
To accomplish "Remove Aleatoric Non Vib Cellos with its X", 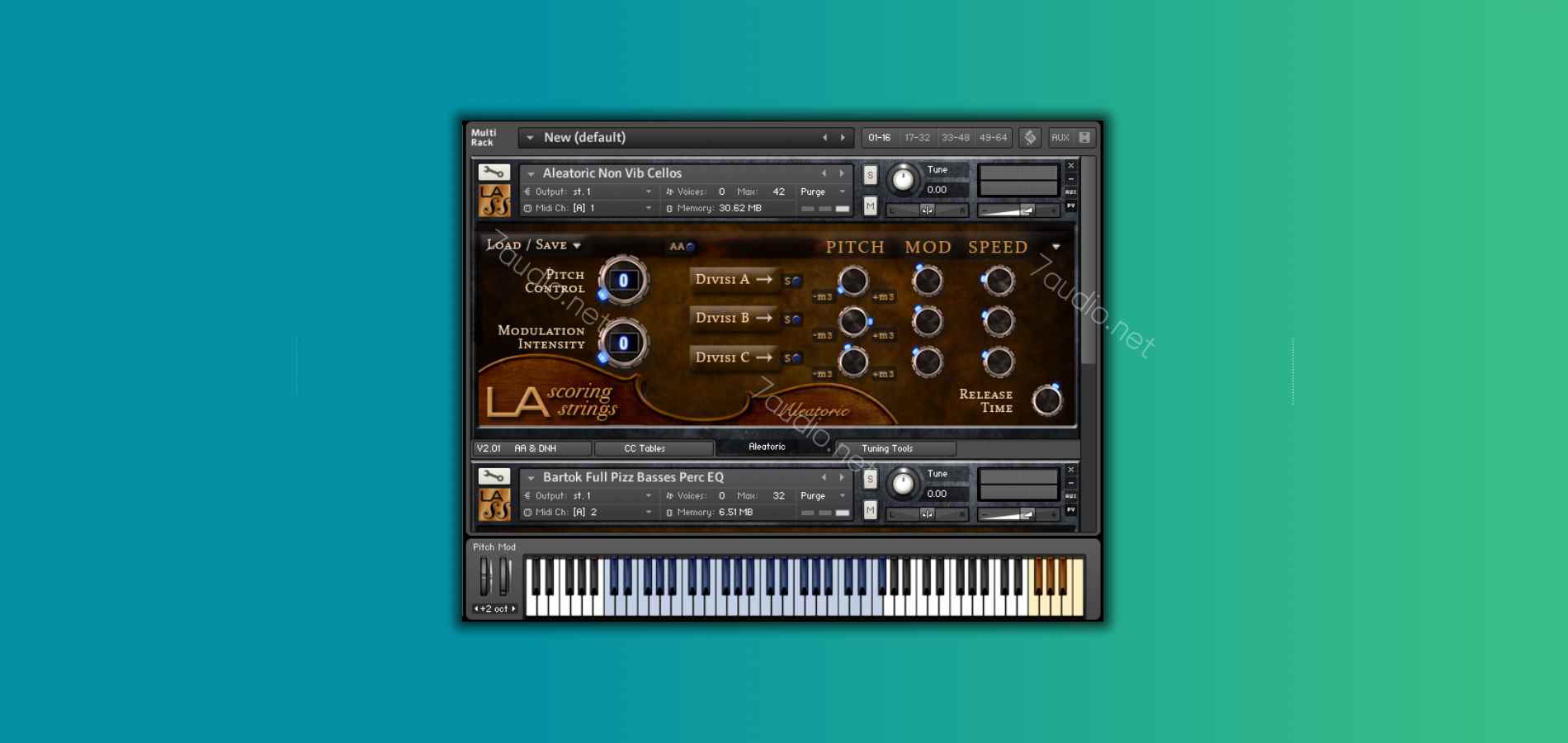I will pos(1071,166).
